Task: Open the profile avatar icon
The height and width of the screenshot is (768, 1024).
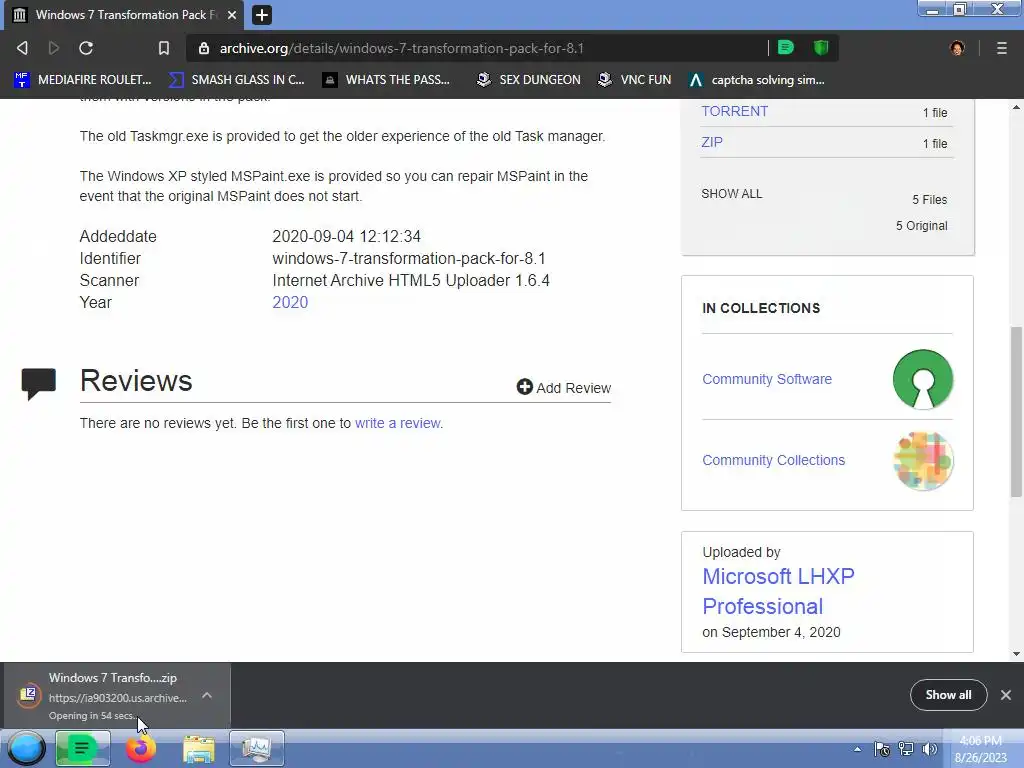Action: pyautogui.click(x=957, y=48)
